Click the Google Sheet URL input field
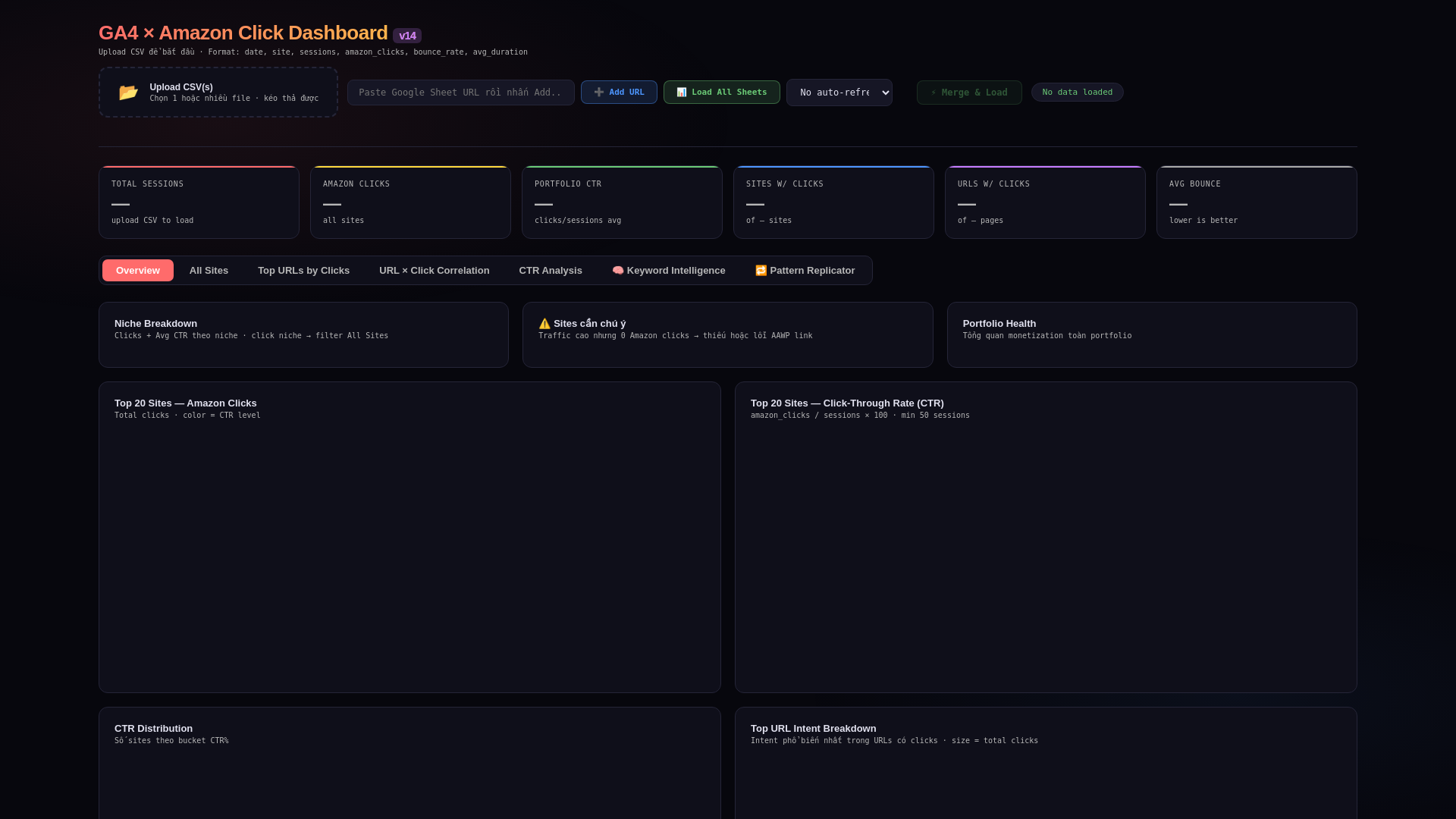This screenshot has height=819, width=1456. tap(461, 93)
